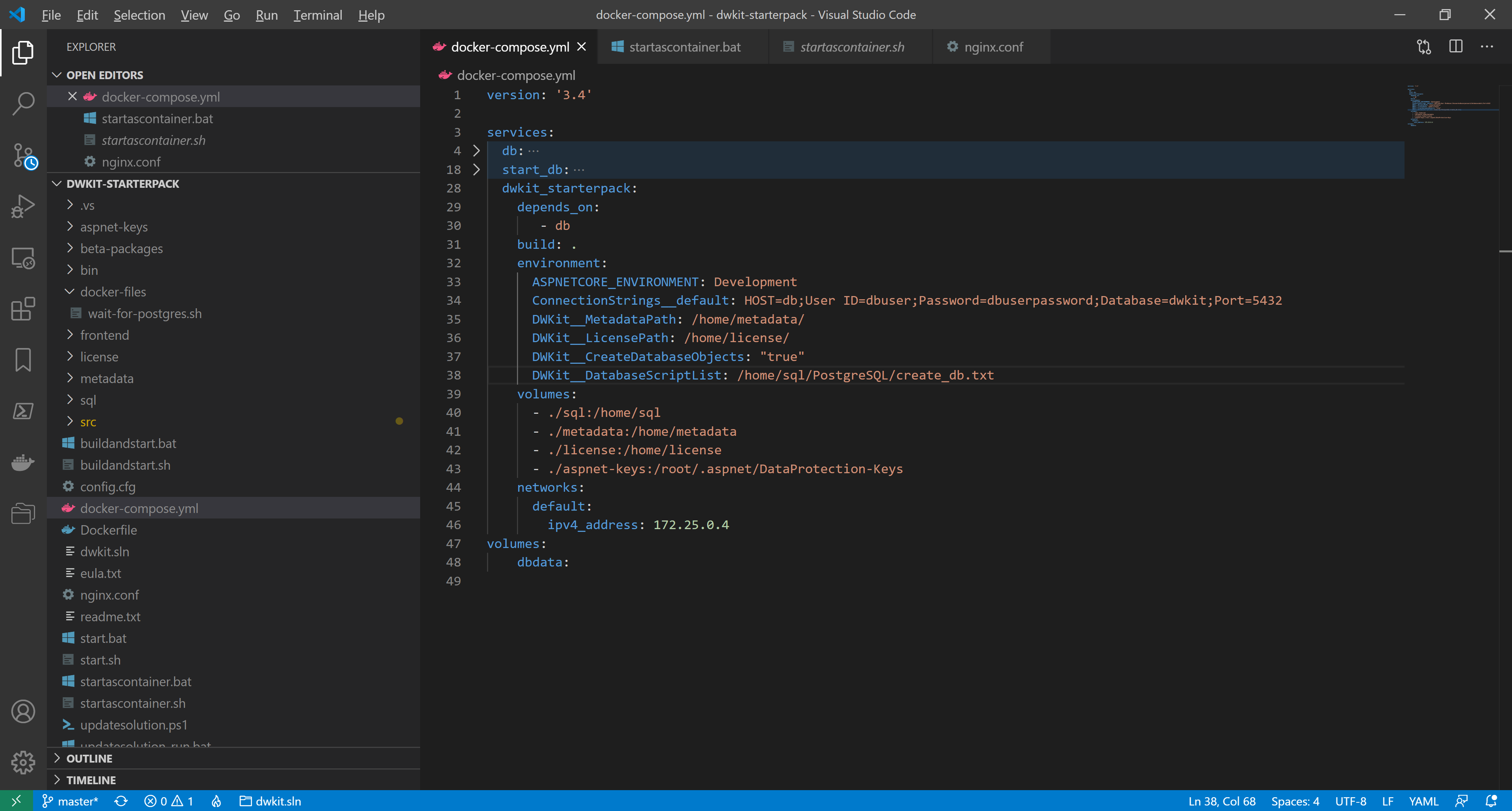Click the Open Changes compare icon
The height and width of the screenshot is (811, 1512).
pos(1424,46)
